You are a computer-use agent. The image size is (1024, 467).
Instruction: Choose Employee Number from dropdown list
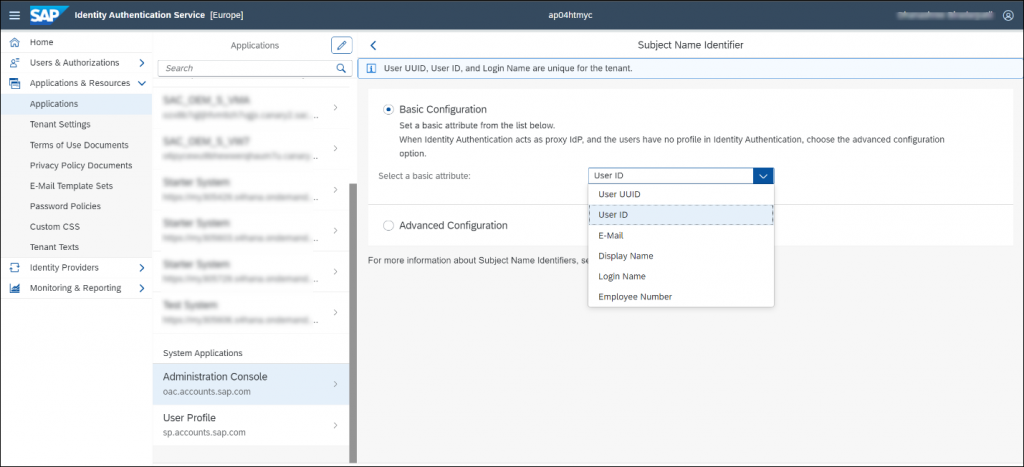(x=681, y=297)
